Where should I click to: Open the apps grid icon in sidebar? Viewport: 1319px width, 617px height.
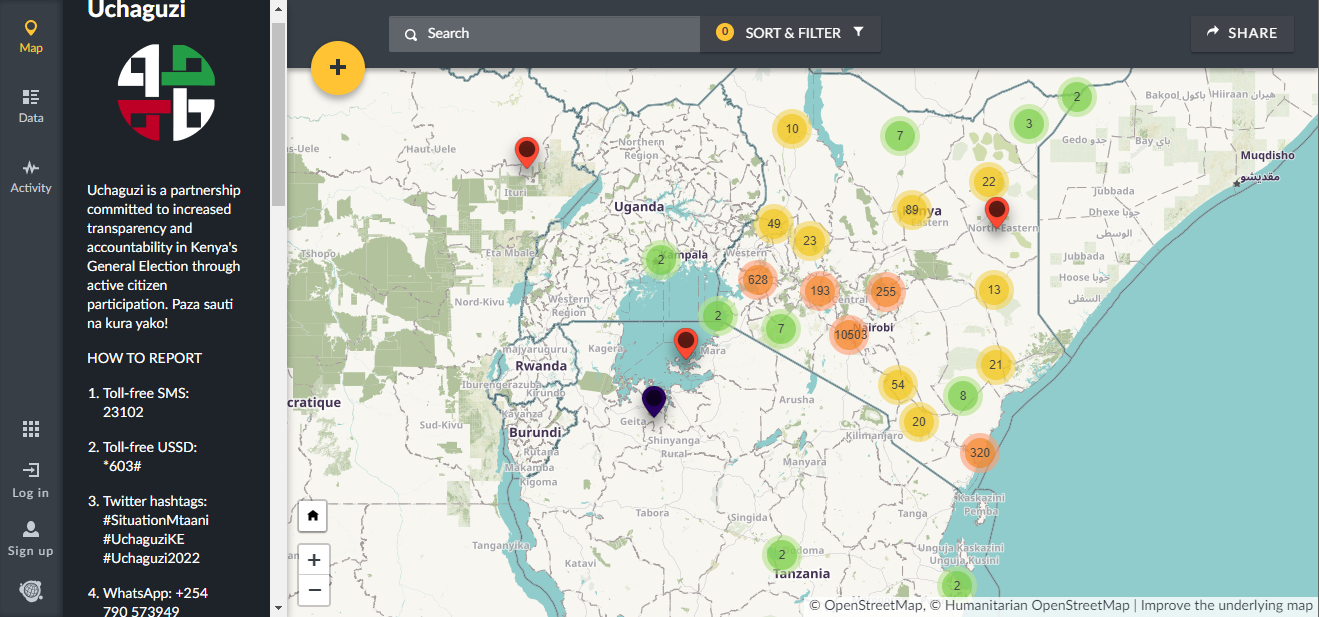31,429
